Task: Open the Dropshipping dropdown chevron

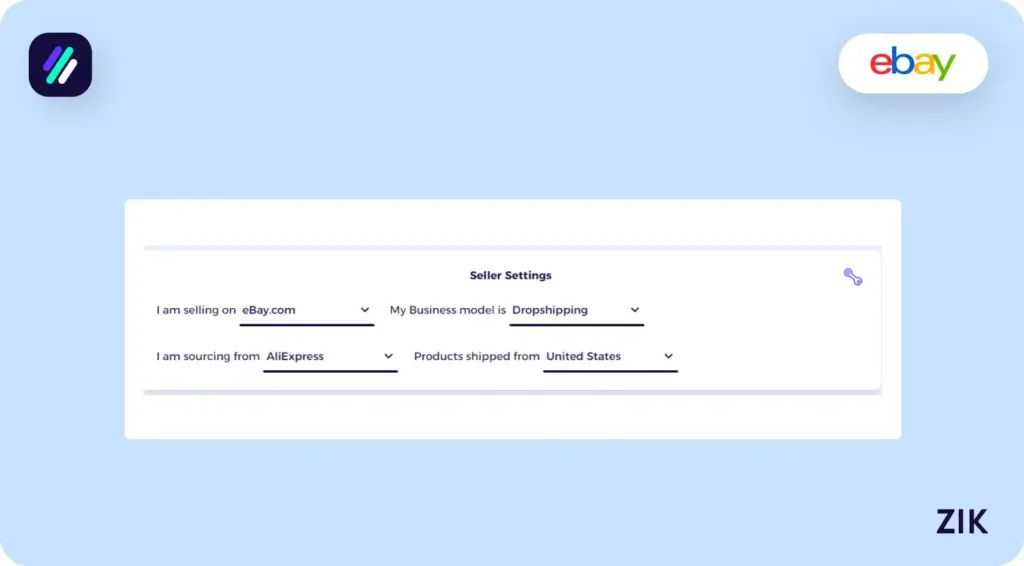Action: pyautogui.click(x=634, y=310)
